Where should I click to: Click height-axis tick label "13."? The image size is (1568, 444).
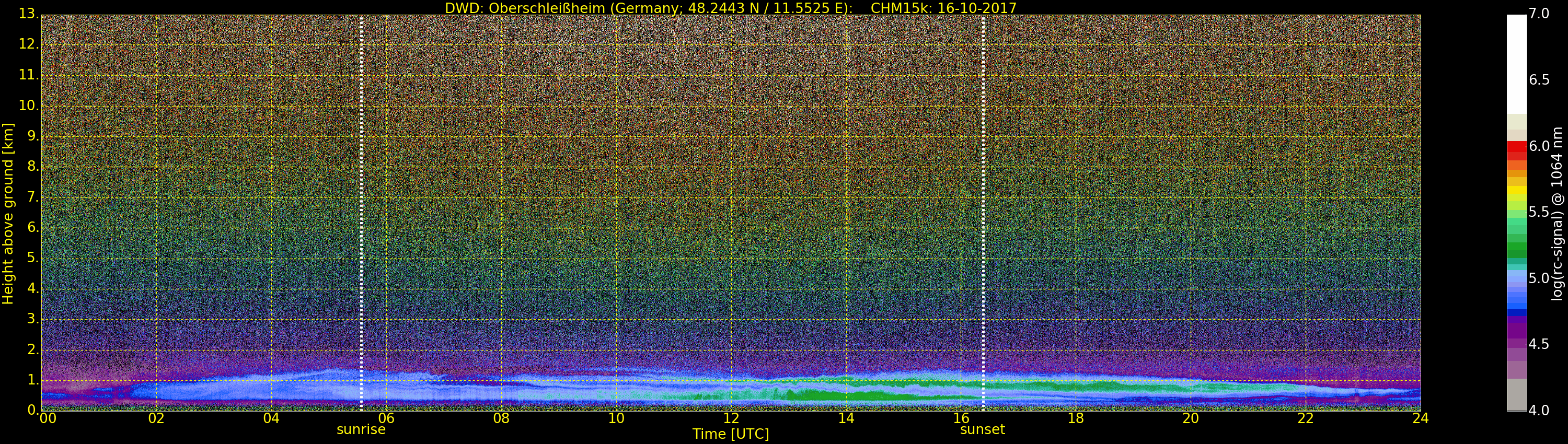coord(29,14)
